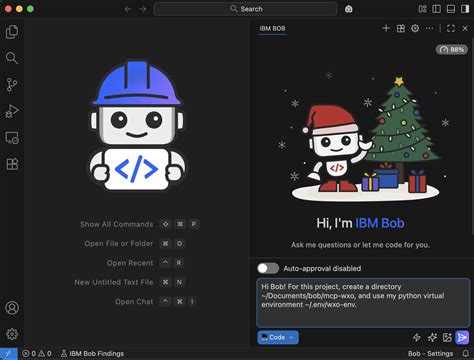
Task: Click the 88% context usage indicator
Action: [452, 50]
